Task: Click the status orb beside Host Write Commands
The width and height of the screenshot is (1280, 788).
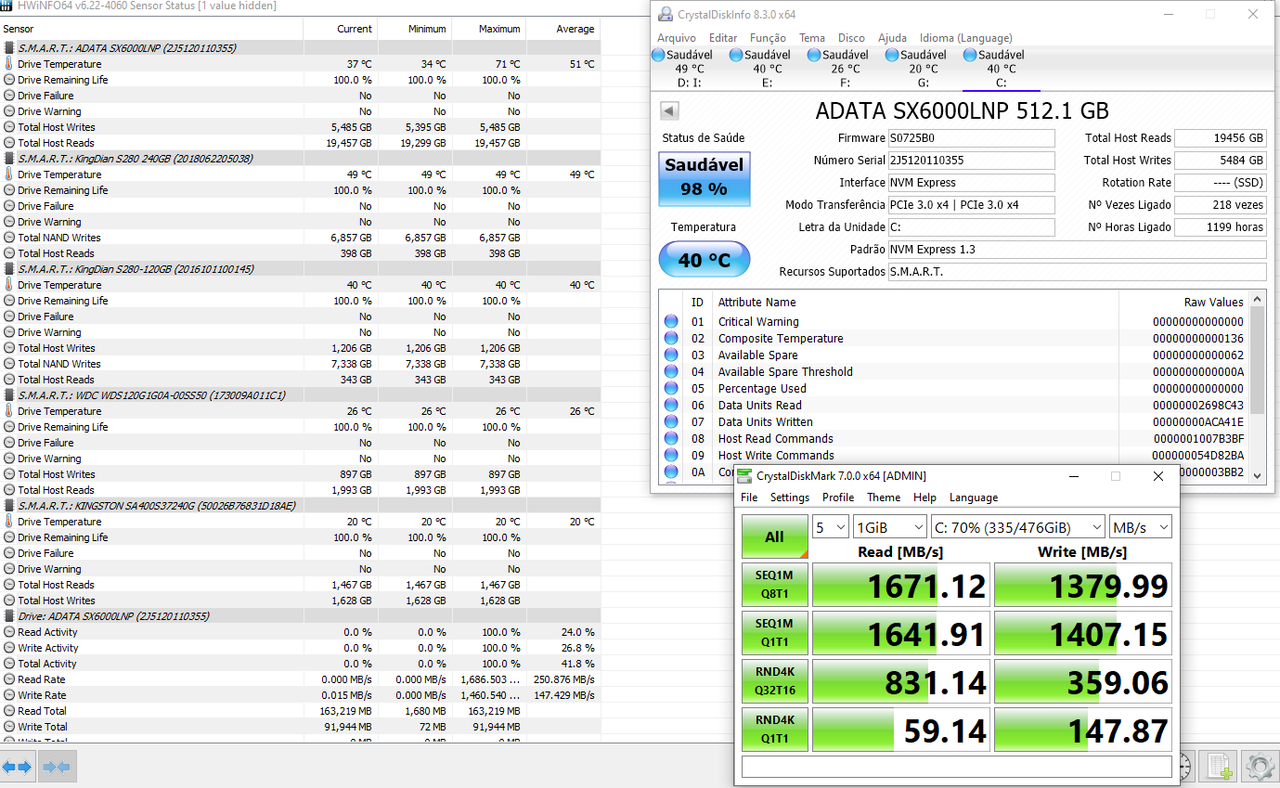Action: 671,455
